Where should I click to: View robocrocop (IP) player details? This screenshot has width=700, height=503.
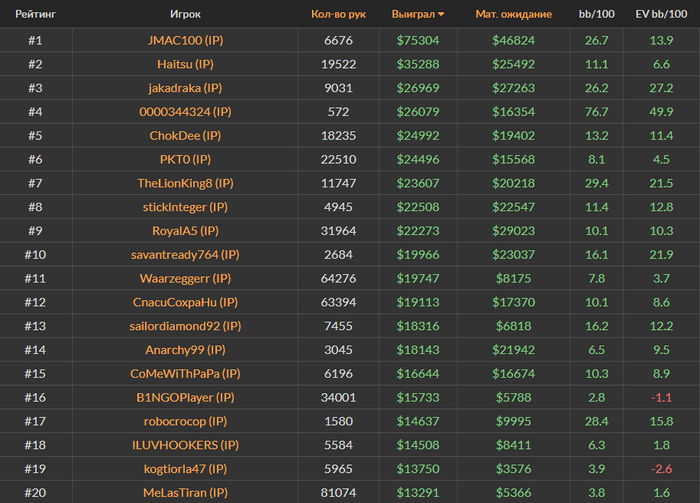point(185,421)
